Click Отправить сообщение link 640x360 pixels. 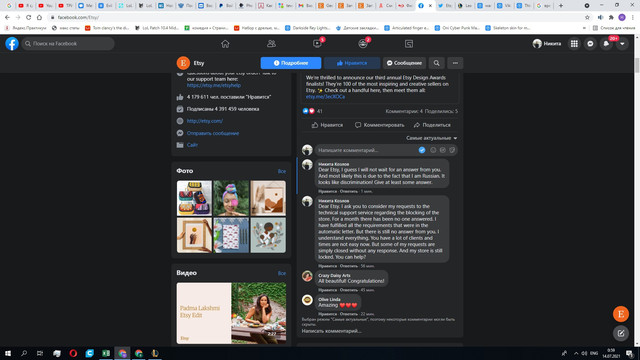click(x=213, y=133)
